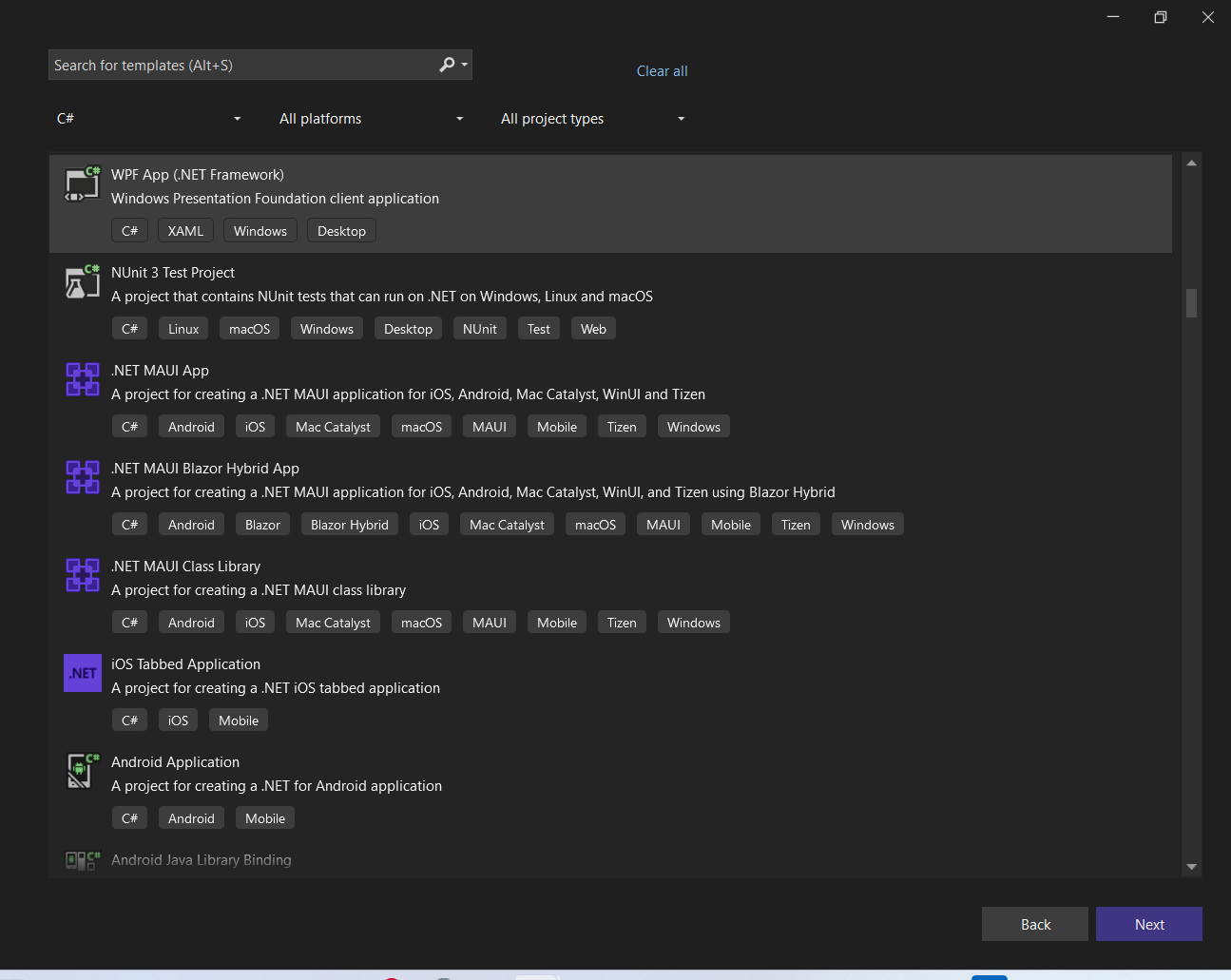Click the NUnit 3 Test Project icon
1231x980 pixels.
coord(82,282)
